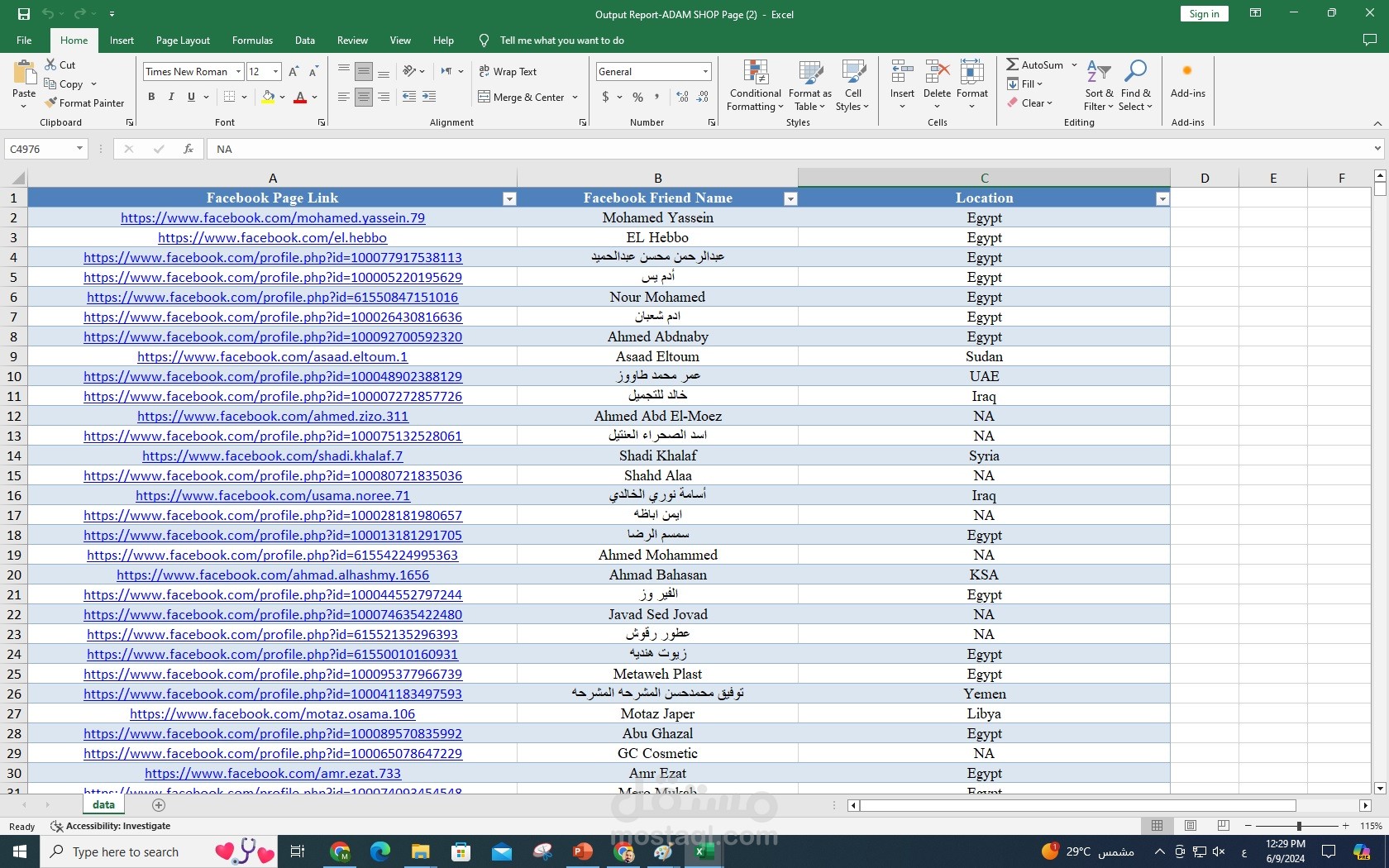The image size is (1389, 868).
Task: Switch to the Page Layout tab
Action: click(x=183, y=41)
